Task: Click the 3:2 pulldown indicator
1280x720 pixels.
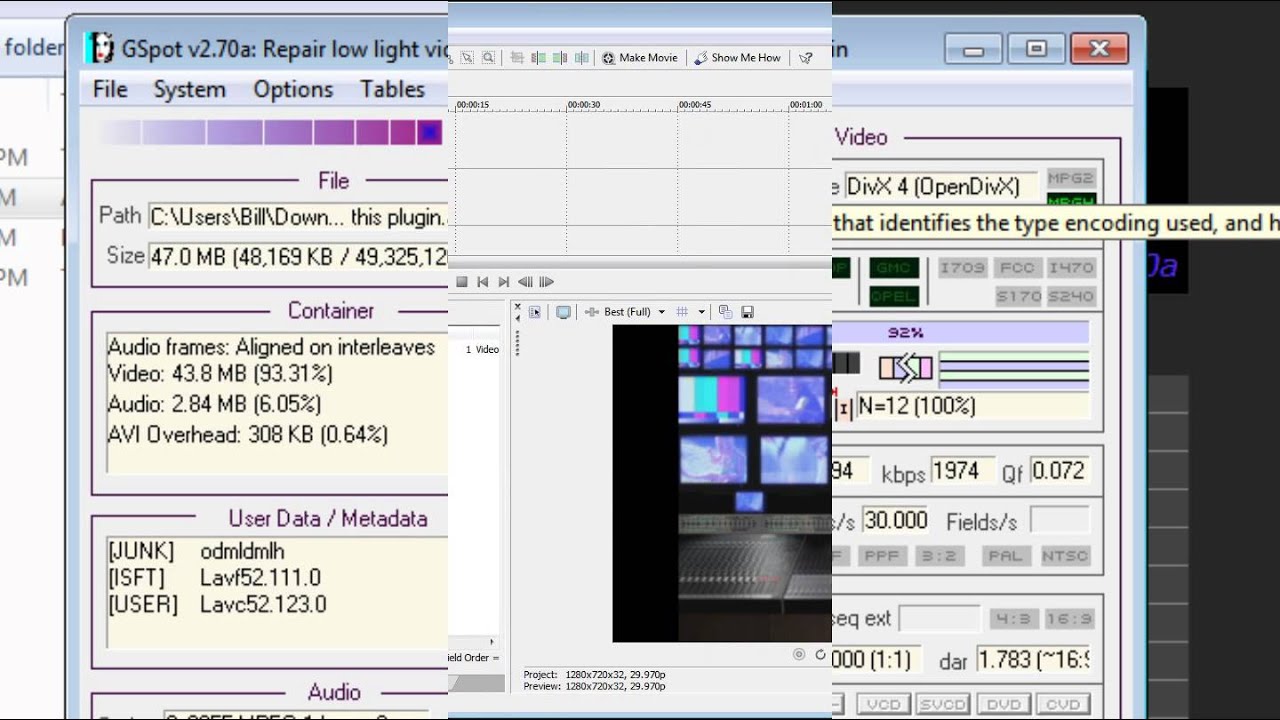Action: pyautogui.click(x=939, y=556)
